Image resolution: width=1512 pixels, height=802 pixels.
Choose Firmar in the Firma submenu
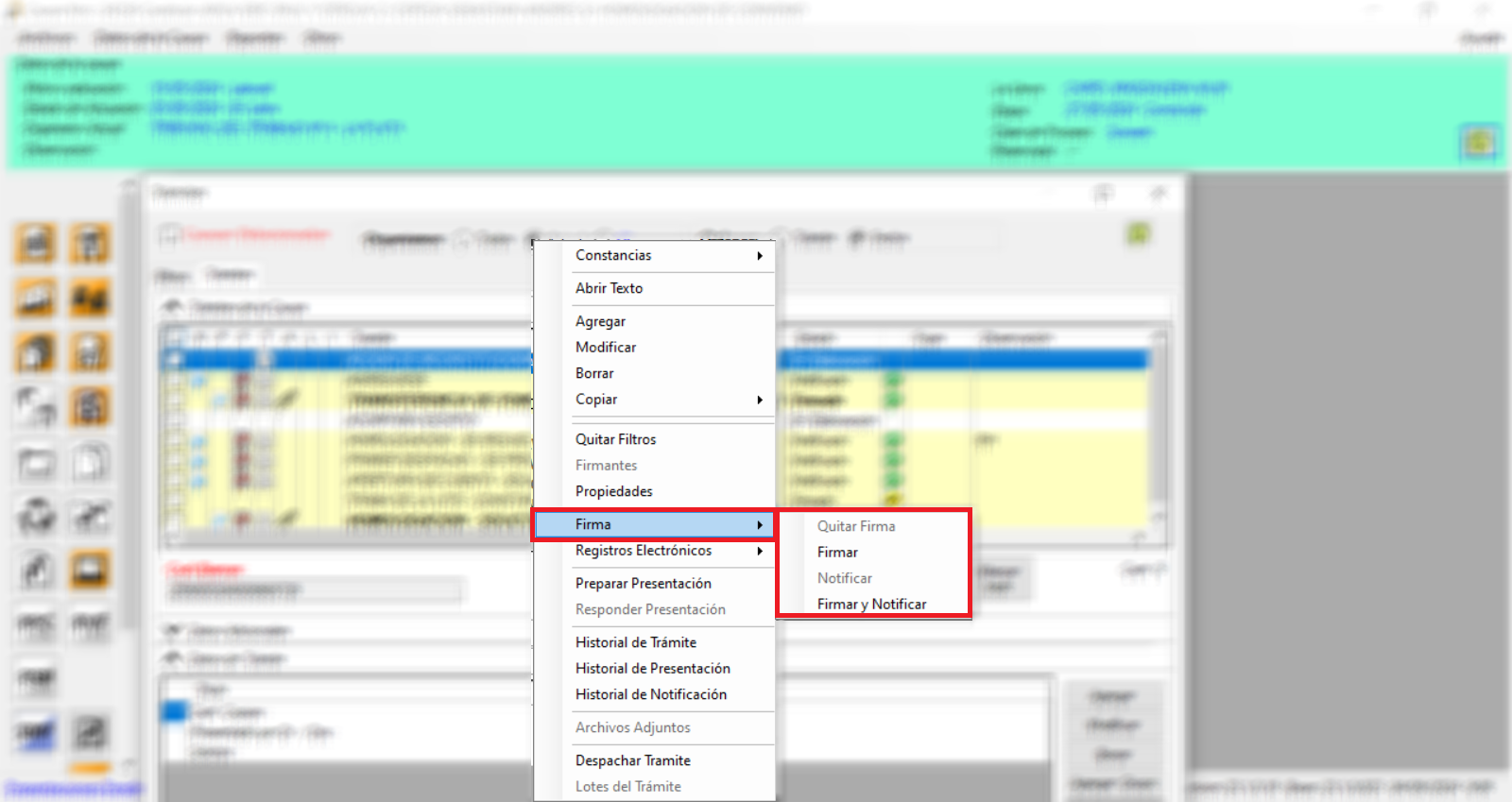(837, 552)
